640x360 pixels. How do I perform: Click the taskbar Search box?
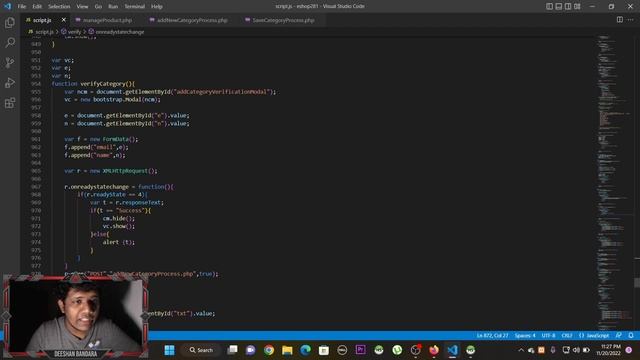(202, 350)
